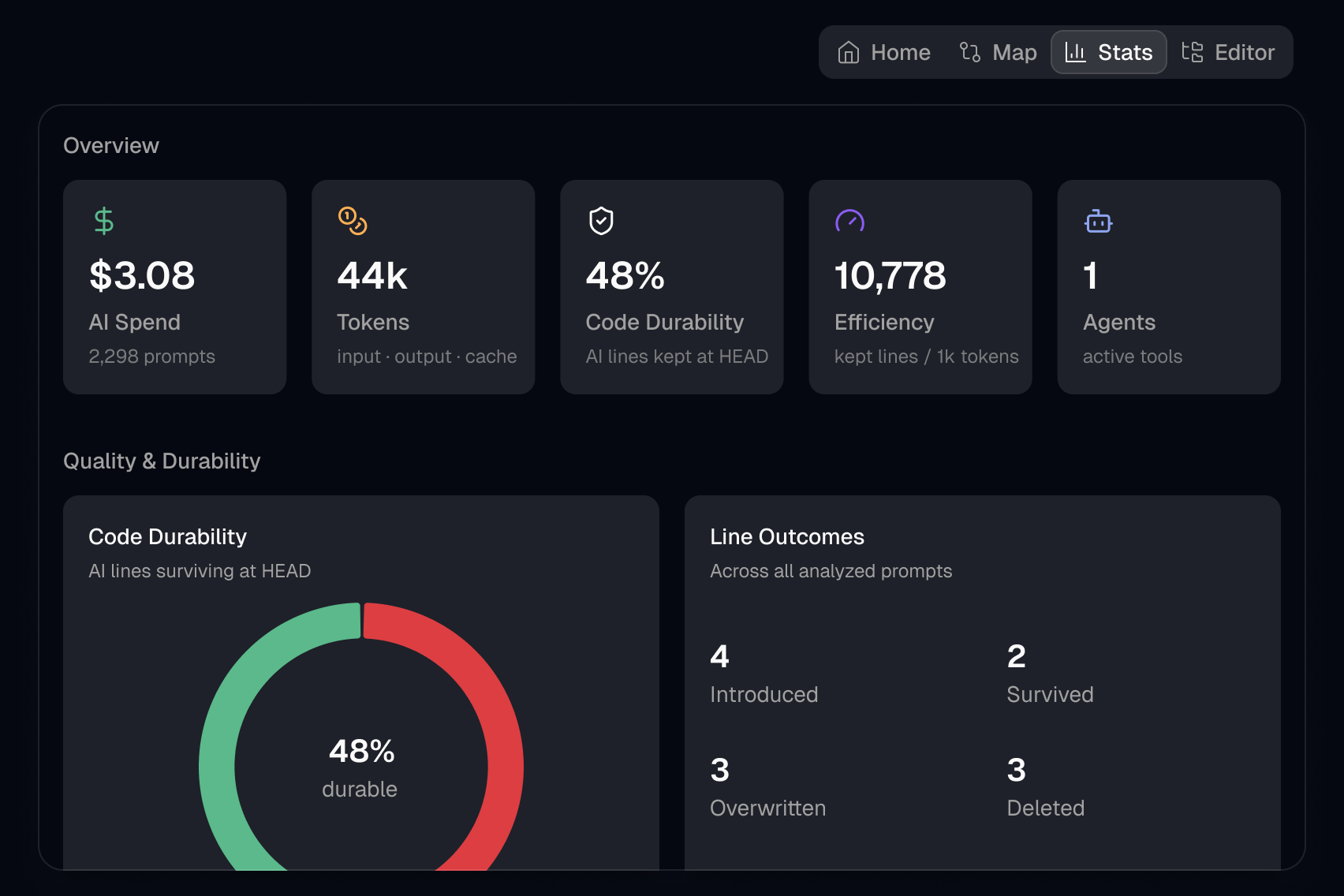Click the $3.08 spend value
Viewport: 1344px width, 896px height.
click(x=142, y=275)
